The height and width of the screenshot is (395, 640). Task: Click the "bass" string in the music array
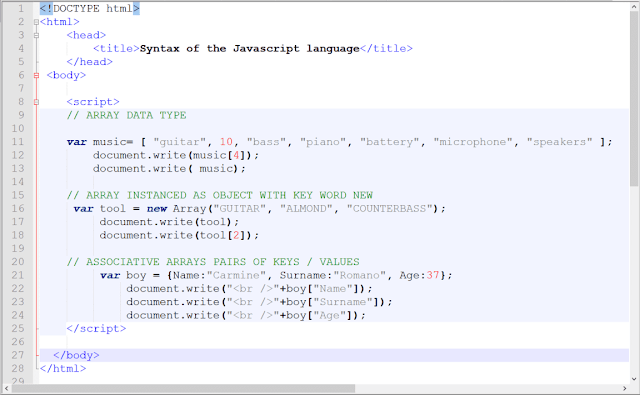[266, 142]
